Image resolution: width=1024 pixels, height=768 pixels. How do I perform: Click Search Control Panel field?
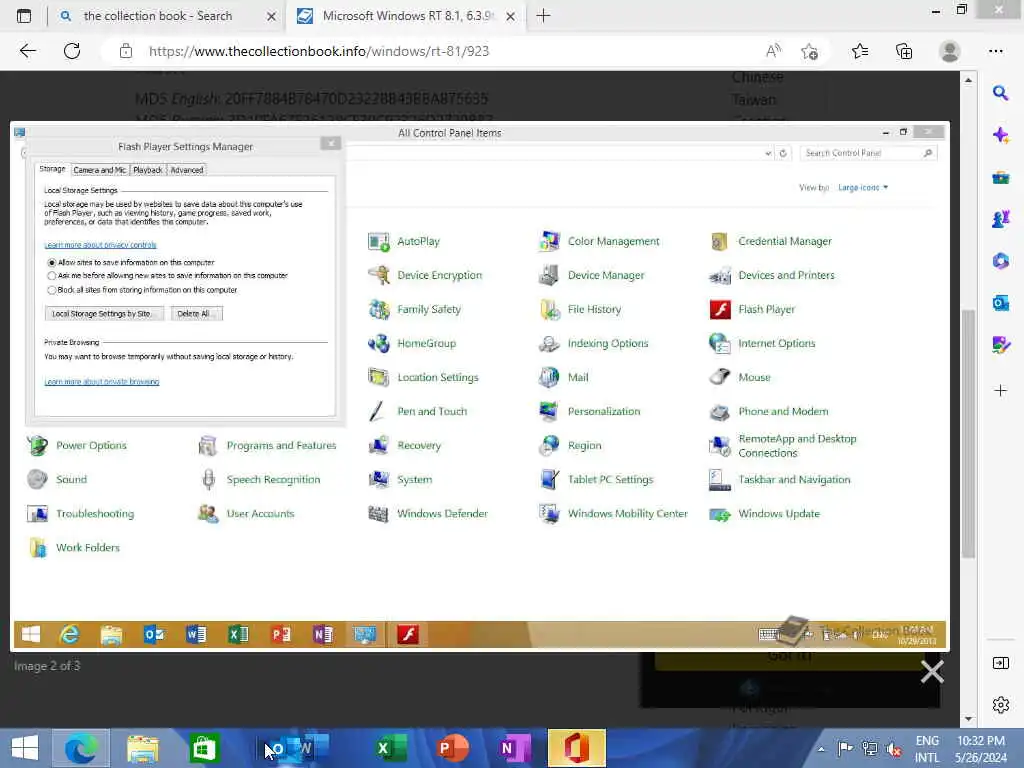coord(869,153)
